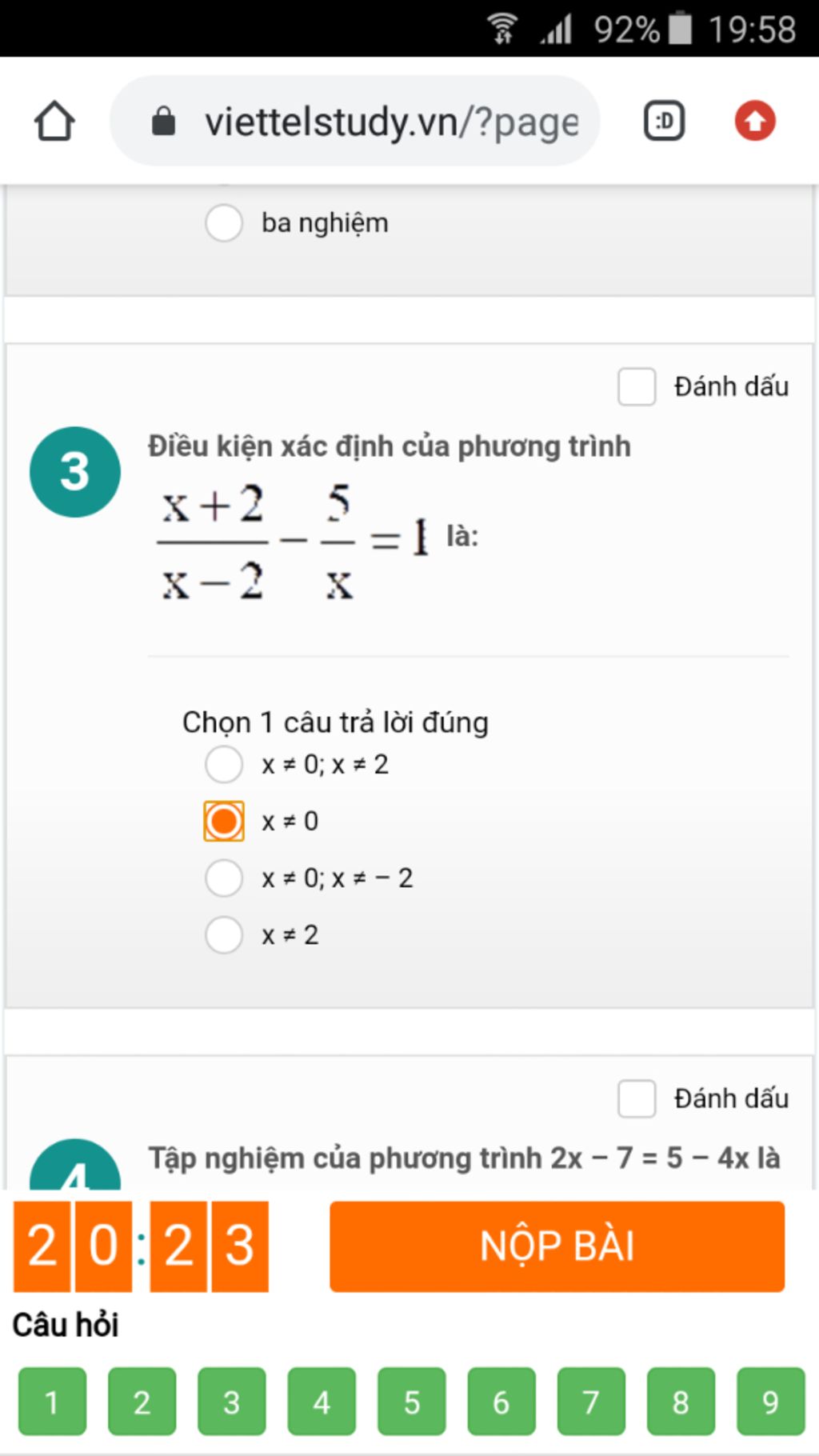Tap the browser home icon

pos(54,122)
